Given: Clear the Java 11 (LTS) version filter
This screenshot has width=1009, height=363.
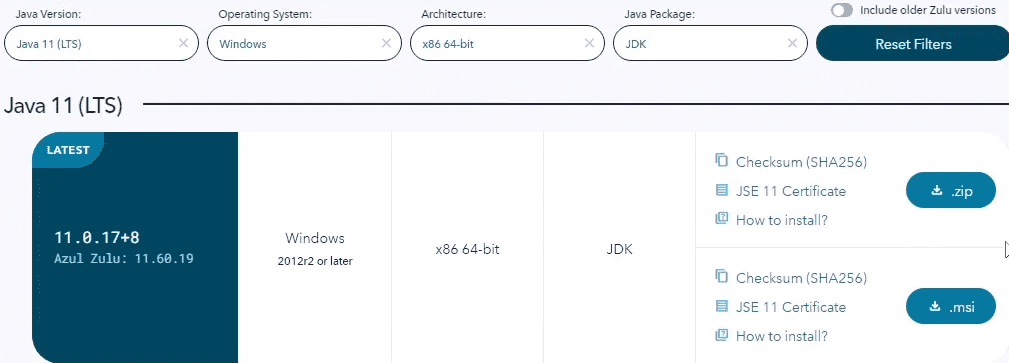Looking at the screenshot, I should (183, 43).
